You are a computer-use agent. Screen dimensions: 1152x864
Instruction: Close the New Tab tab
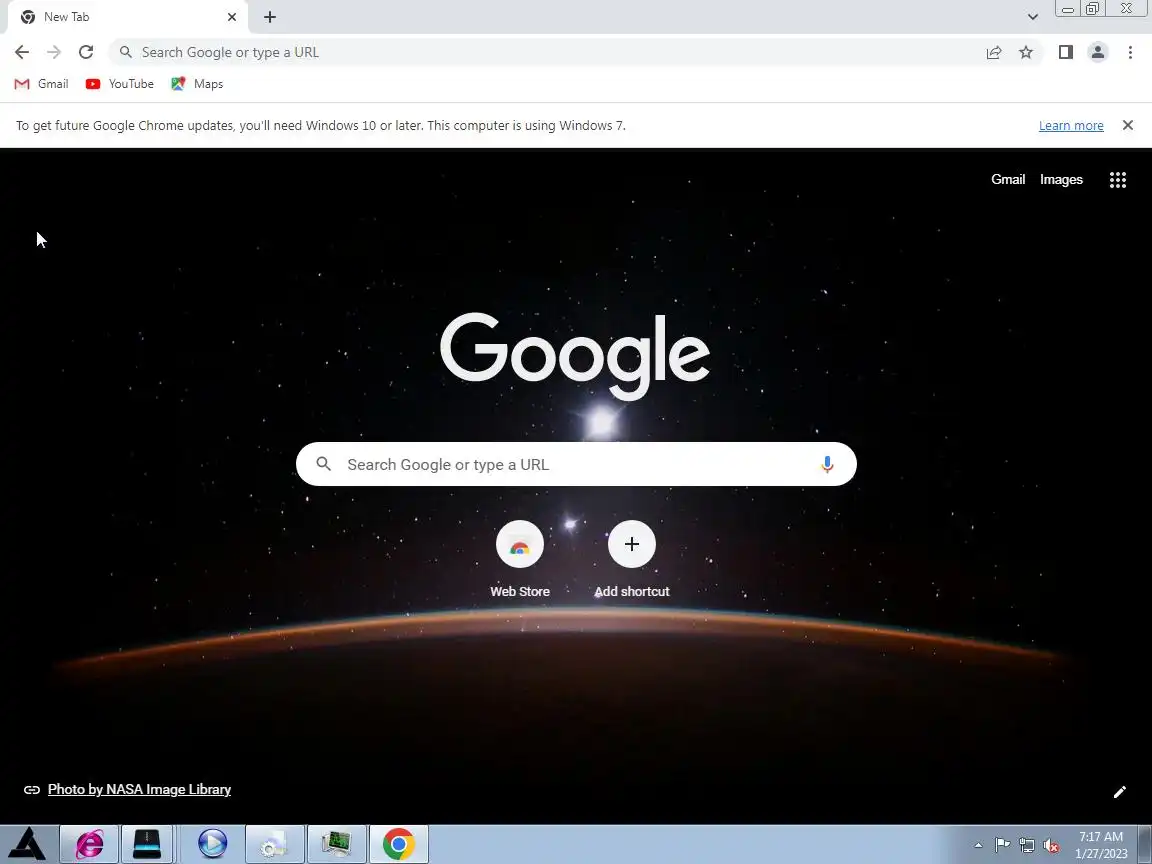click(x=232, y=17)
